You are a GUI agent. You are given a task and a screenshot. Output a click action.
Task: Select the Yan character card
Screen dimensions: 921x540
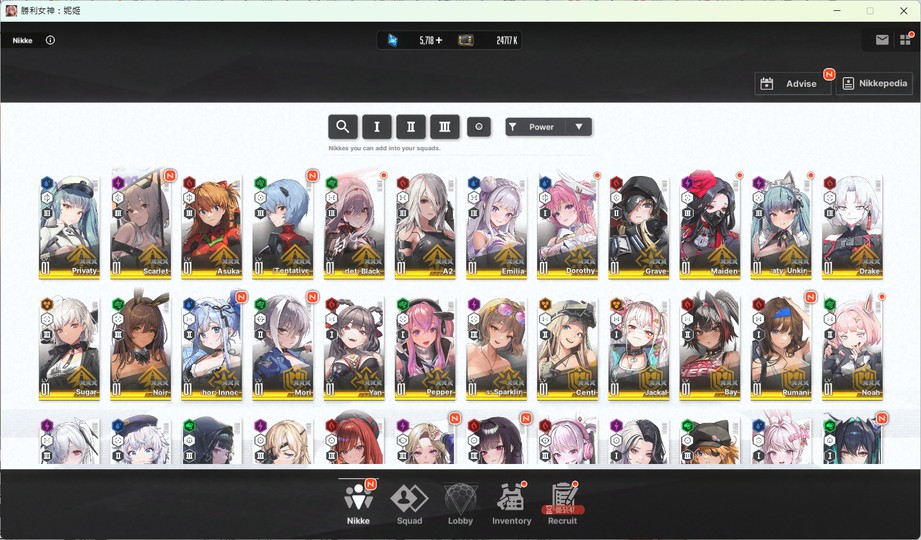[354, 348]
